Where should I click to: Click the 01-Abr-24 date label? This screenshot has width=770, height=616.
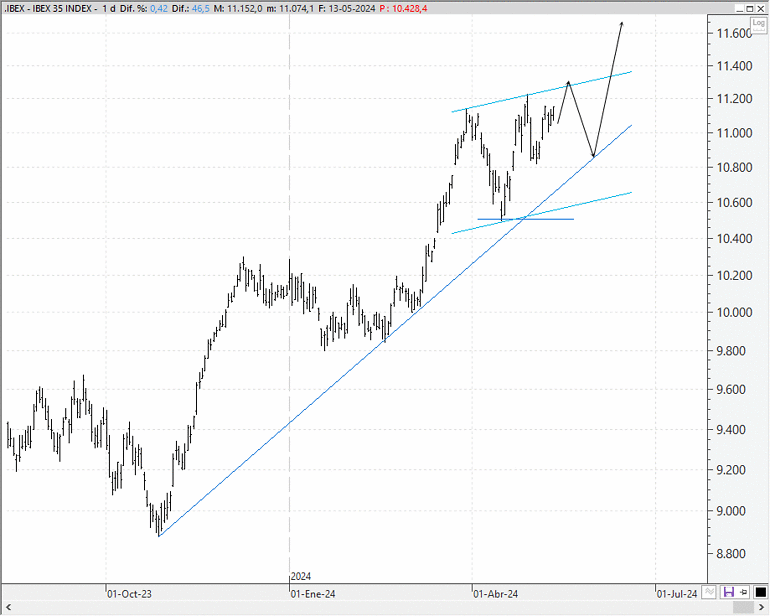[x=496, y=594]
